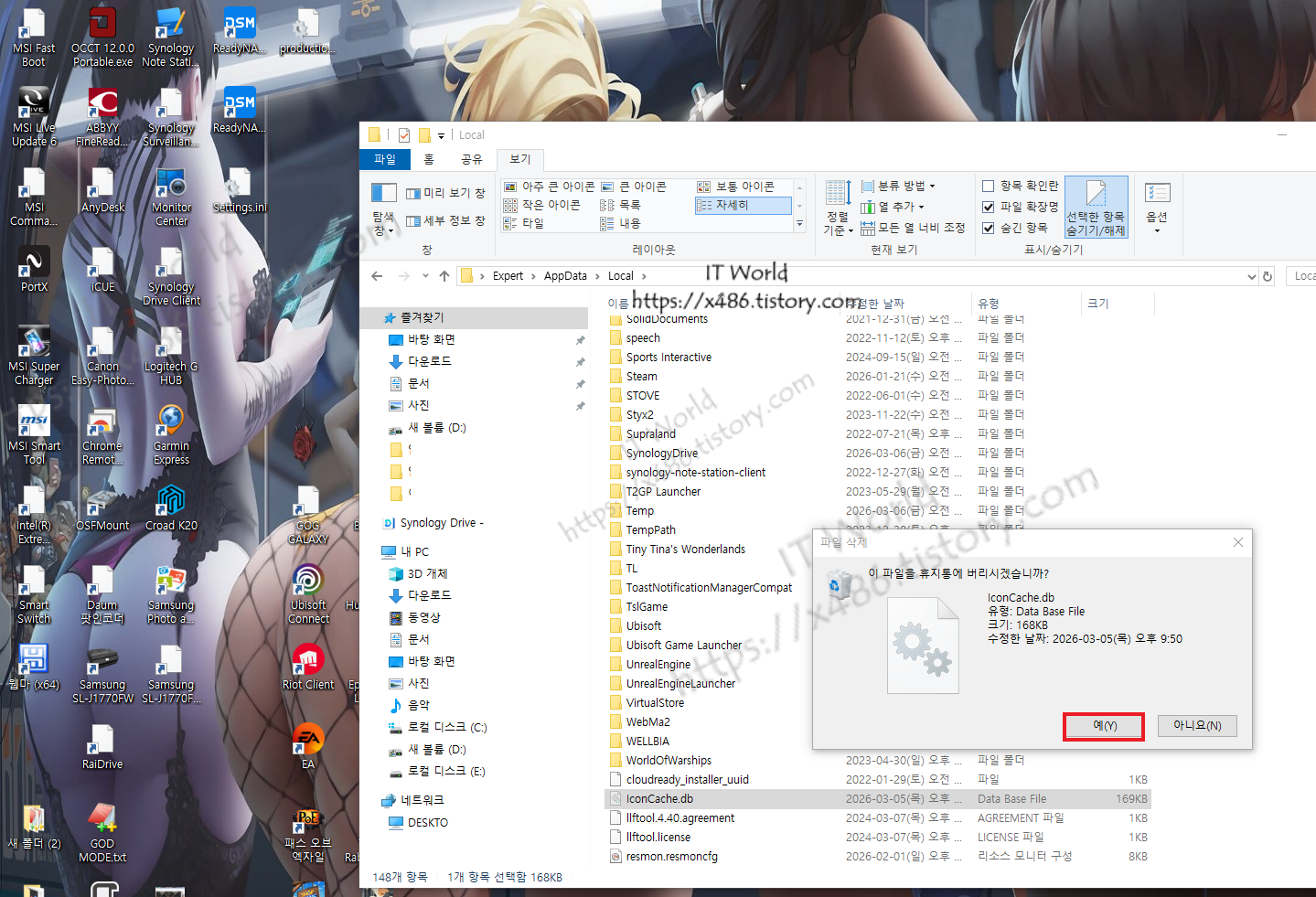1316x897 pixels.
Task: Toggle file name extensions (파일 확장명) checkbox
Action: [1021, 207]
